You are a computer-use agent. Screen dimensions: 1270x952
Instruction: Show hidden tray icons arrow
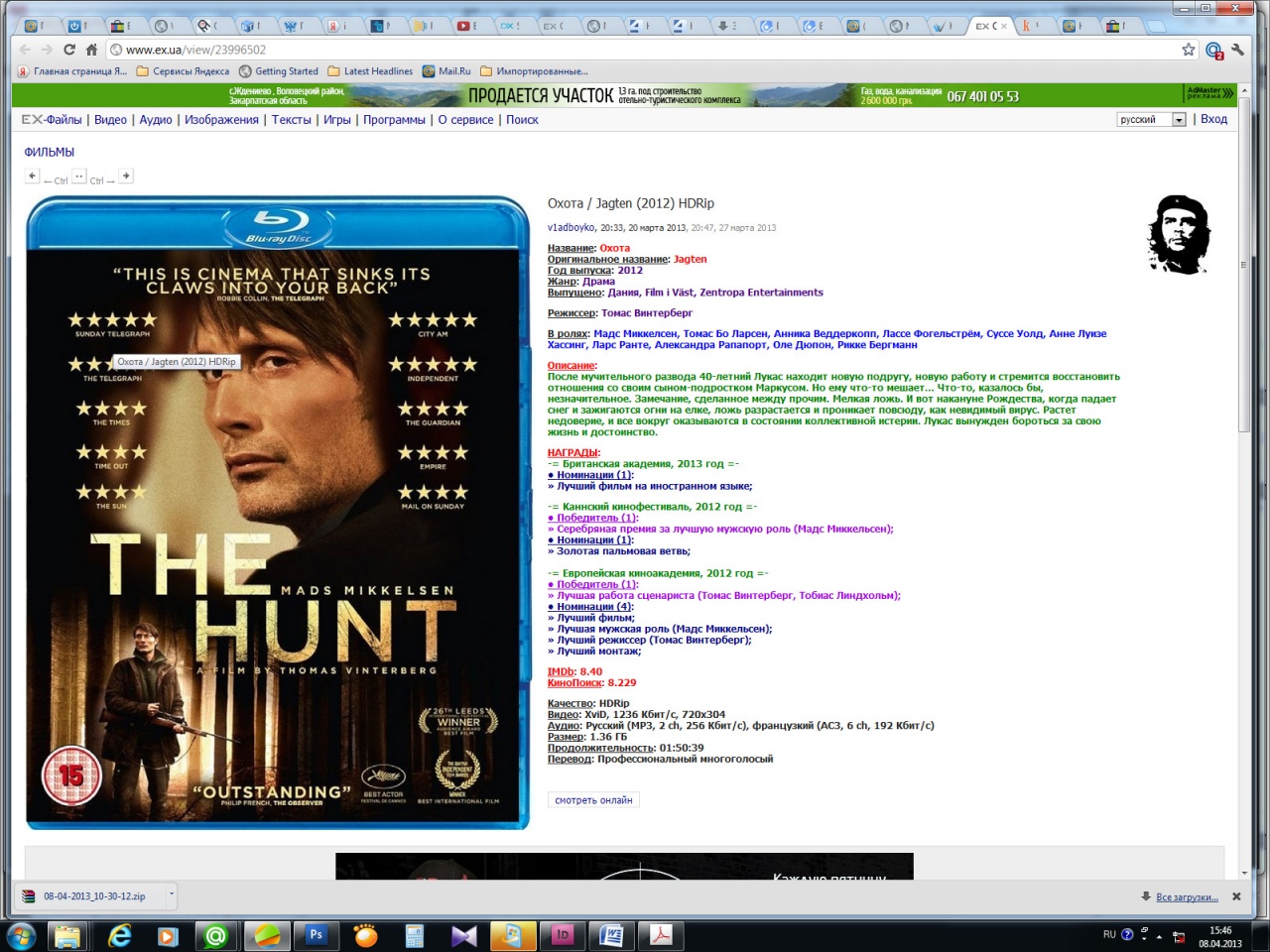click(x=1159, y=935)
